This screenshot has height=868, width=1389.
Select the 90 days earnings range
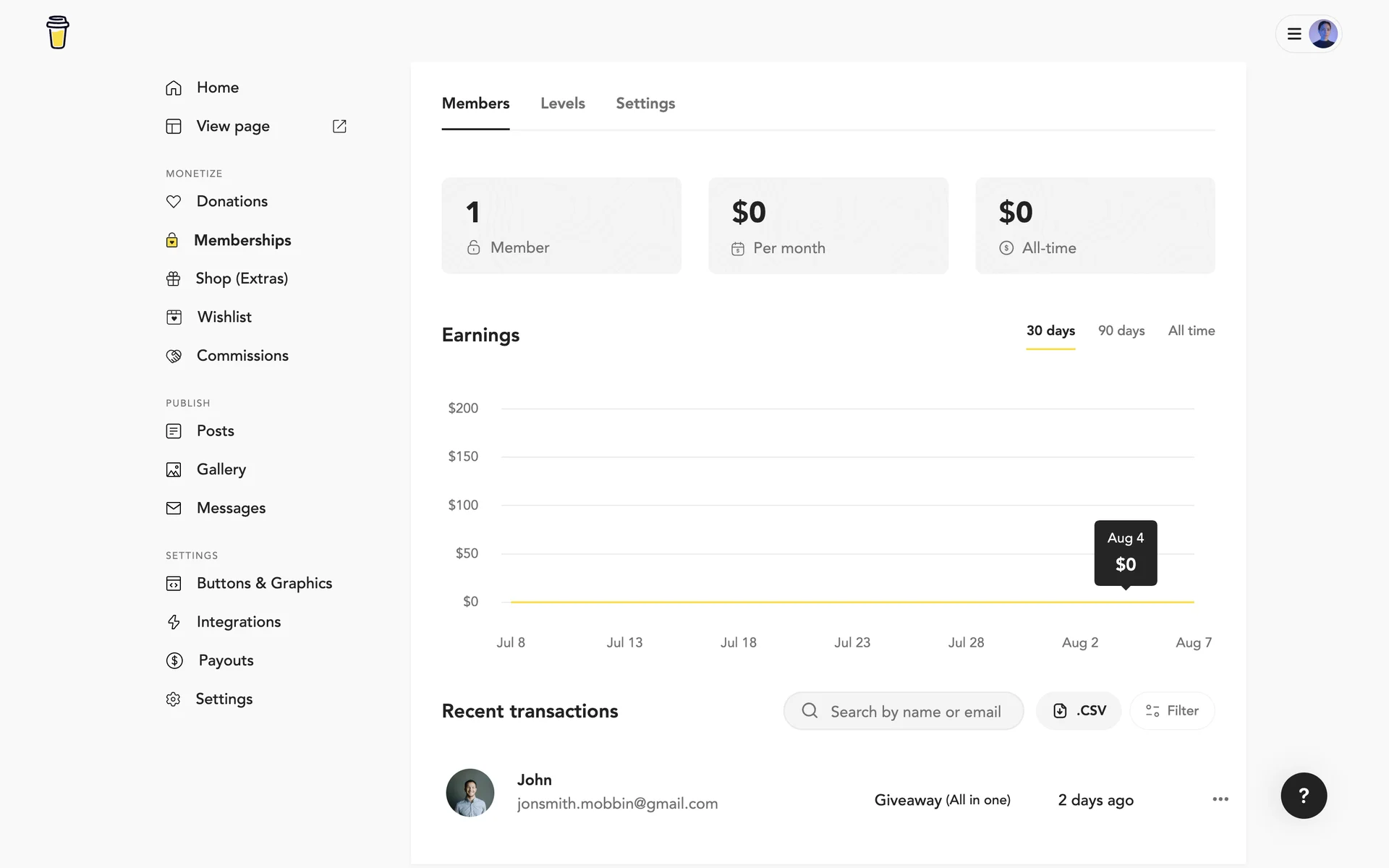coord(1121,331)
